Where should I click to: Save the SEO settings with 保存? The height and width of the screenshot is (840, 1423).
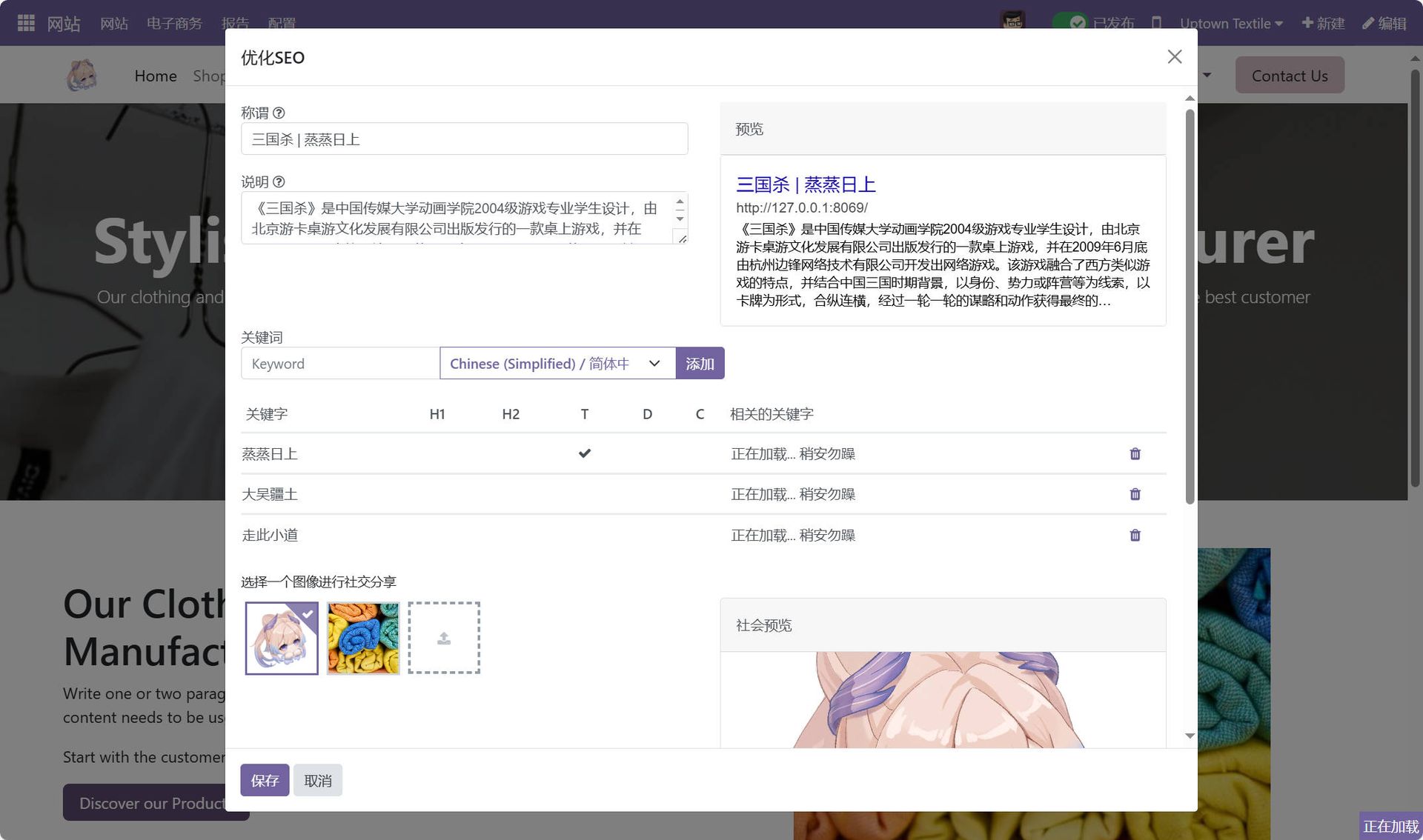coord(265,781)
